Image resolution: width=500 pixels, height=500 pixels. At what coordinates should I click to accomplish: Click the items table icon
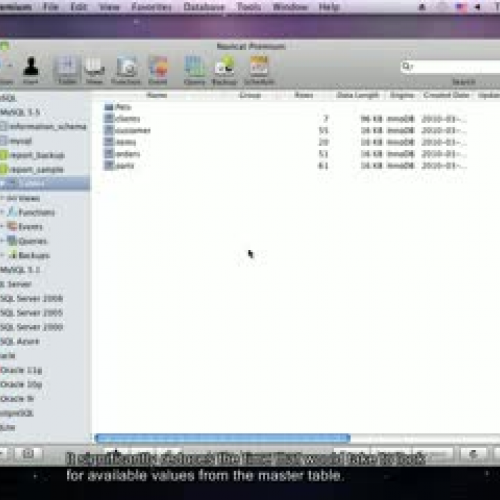click(x=109, y=142)
